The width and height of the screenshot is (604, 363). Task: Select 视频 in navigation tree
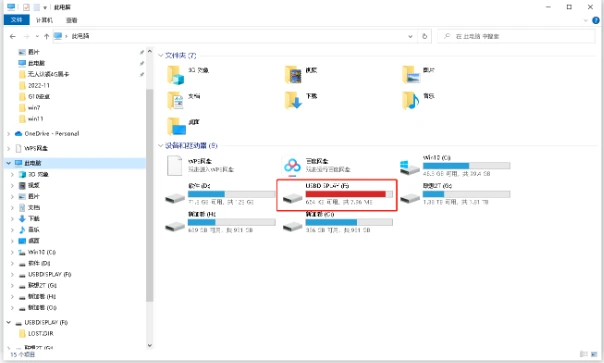click(29, 185)
